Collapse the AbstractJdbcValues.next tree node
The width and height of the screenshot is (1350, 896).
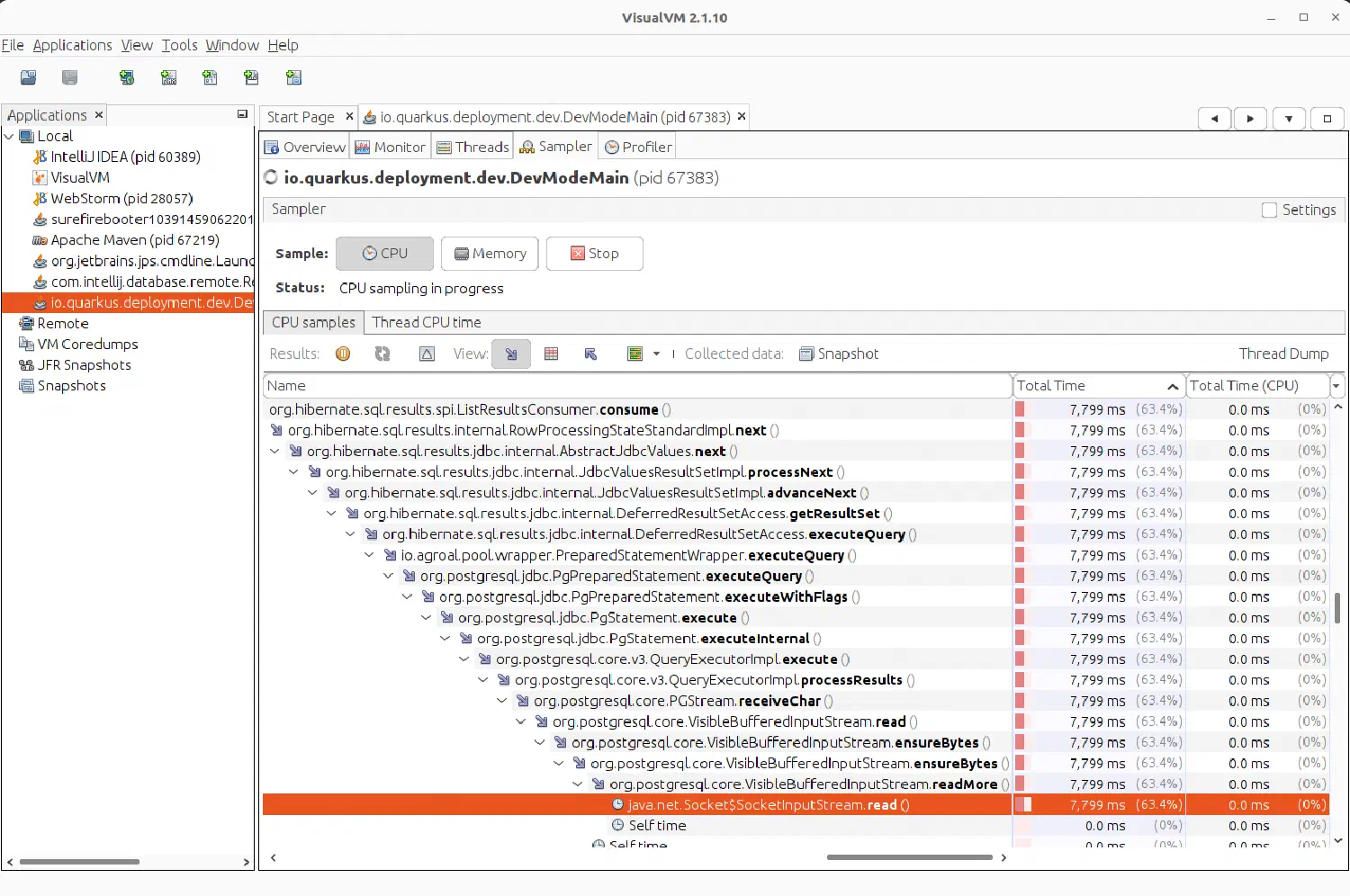point(274,451)
